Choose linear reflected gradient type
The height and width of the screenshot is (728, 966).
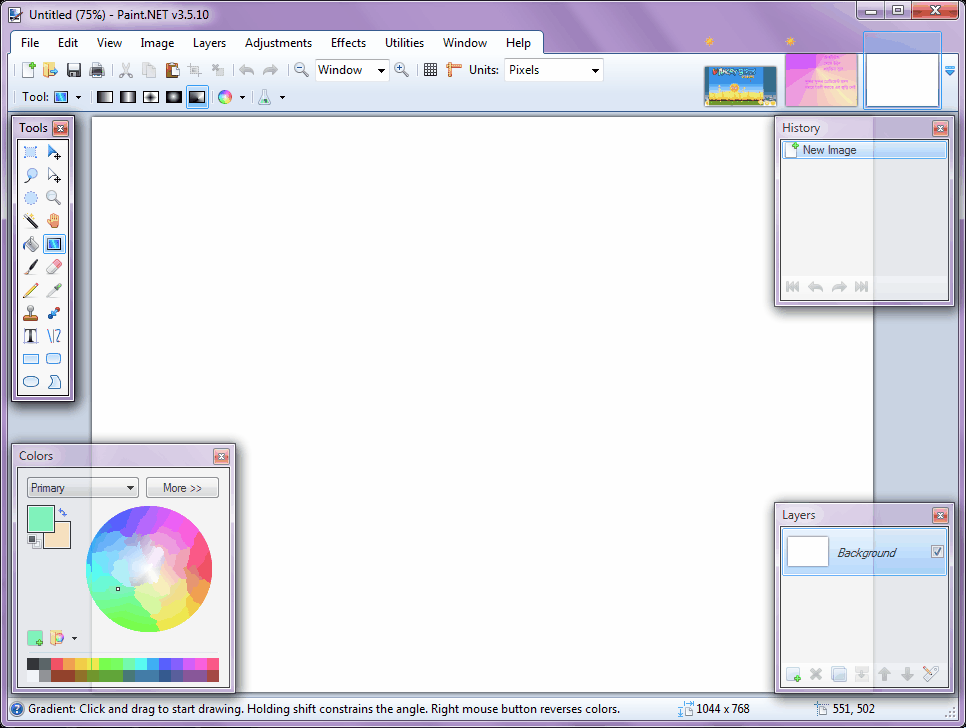[128, 97]
